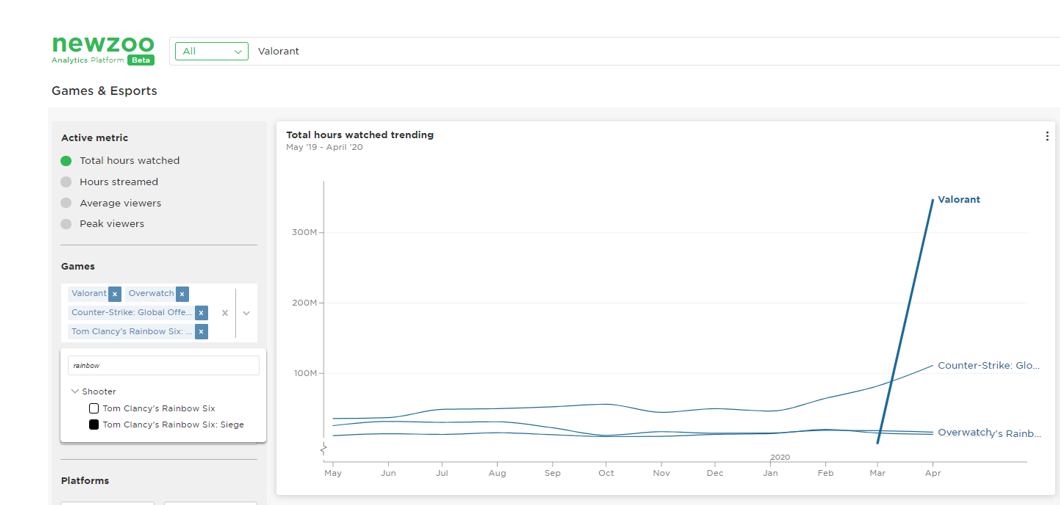The image size is (1060, 505).
Task: Open the All category dropdown
Action: tap(212, 51)
